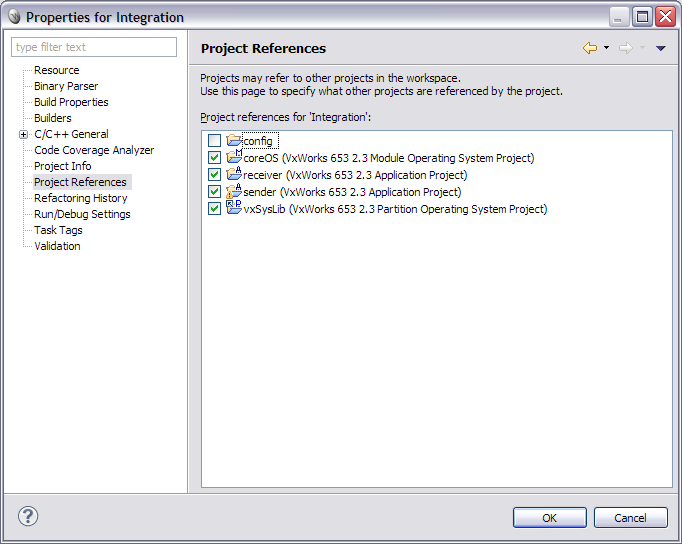Open the help question mark icon
This screenshot has height=544, width=682.
click(28, 516)
